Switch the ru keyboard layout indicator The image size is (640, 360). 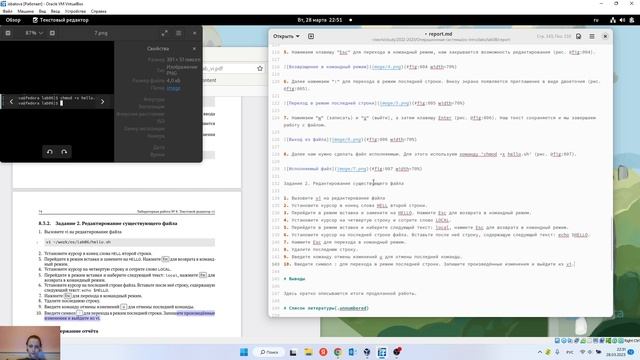[596, 20]
